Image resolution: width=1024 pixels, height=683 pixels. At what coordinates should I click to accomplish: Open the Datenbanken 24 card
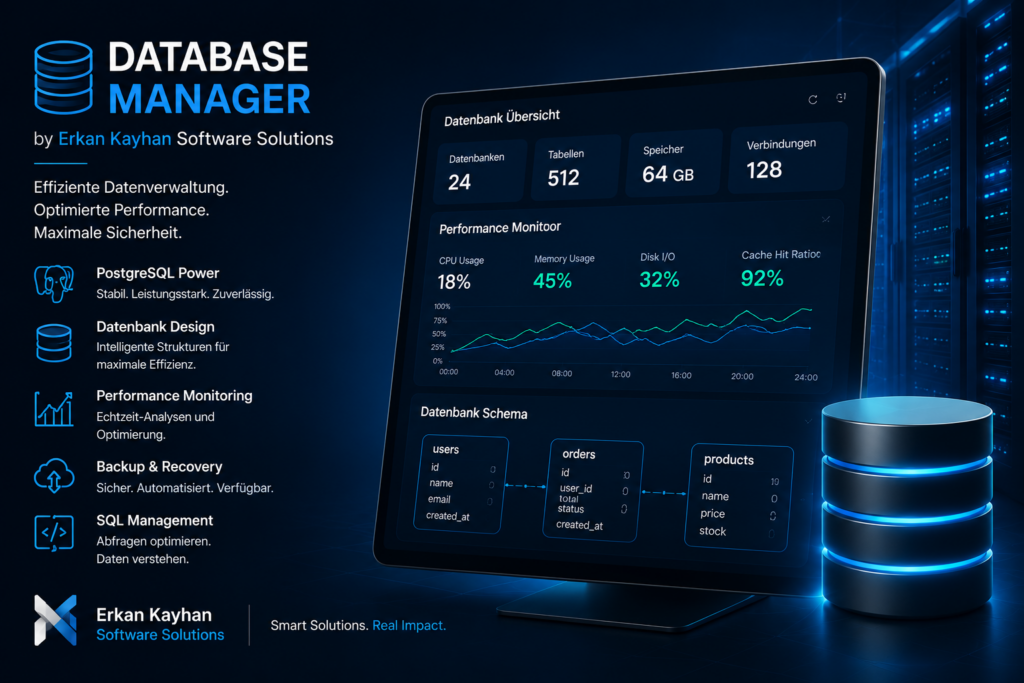pyautogui.click(x=481, y=173)
